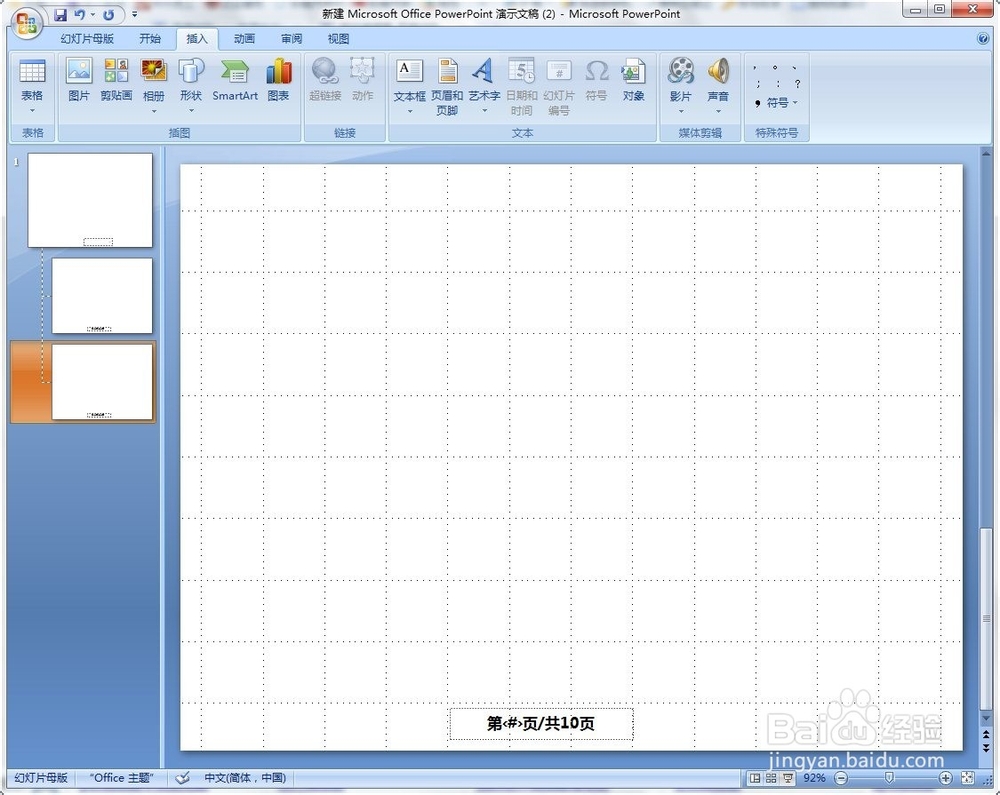Click the zoom slider handle
The height and width of the screenshot is (795, 1000).
(889, 778)
